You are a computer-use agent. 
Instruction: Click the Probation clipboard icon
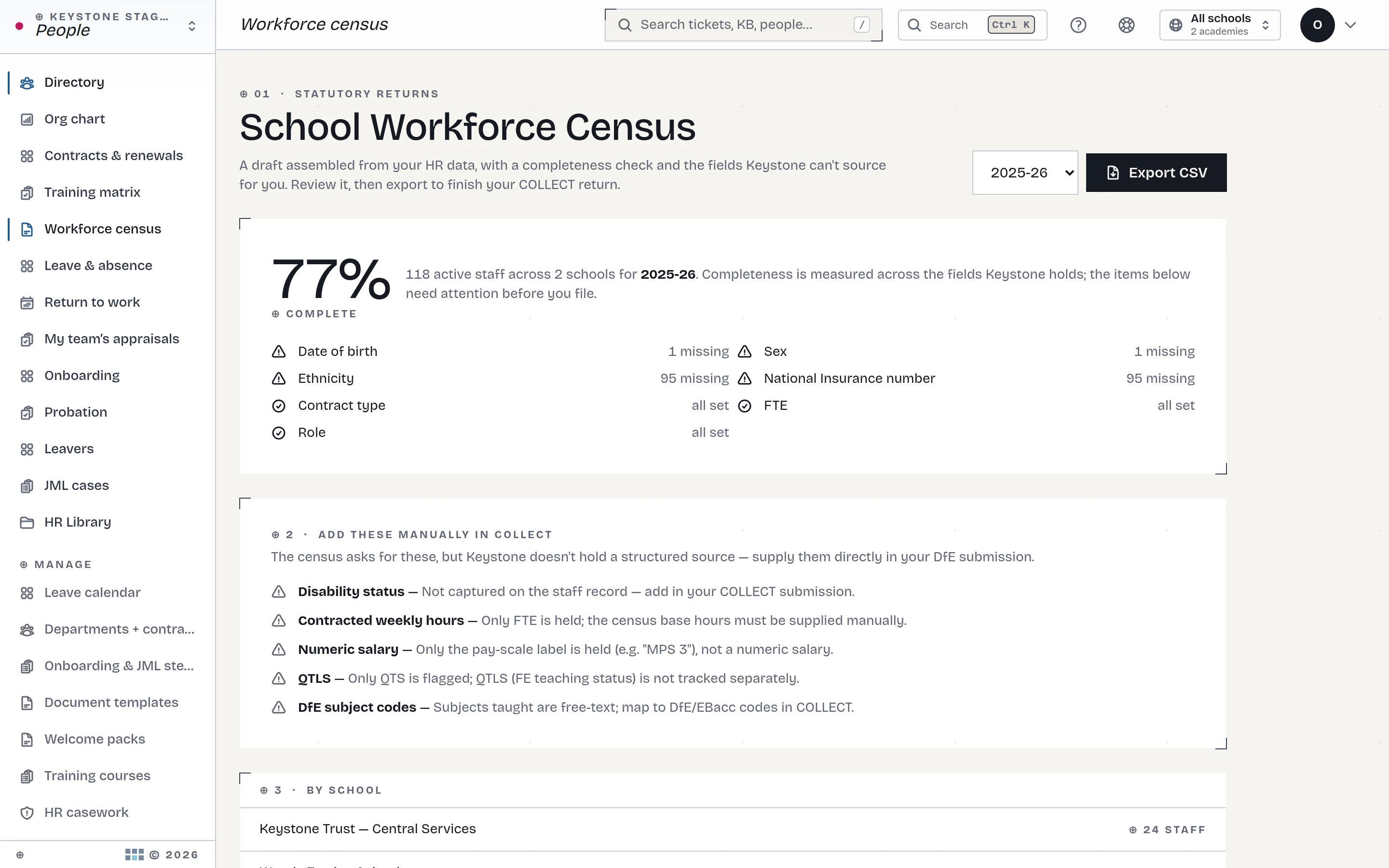tap(27, 413)
